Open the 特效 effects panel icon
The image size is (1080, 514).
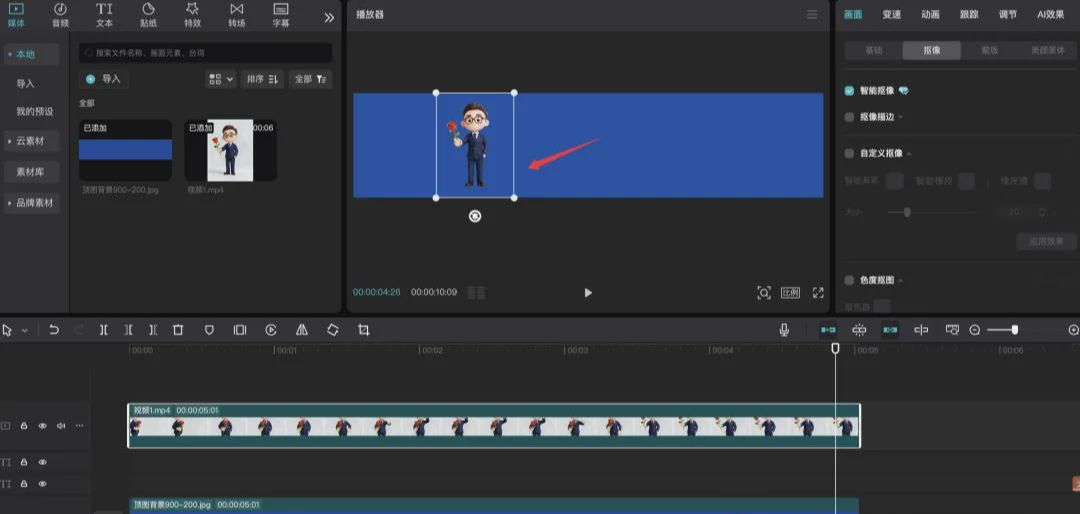pos(192,14)
